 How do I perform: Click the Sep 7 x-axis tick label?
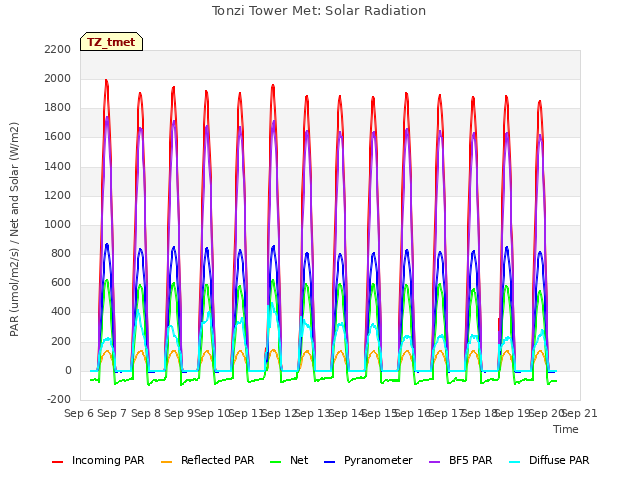pyautogui.click(x=112, y=413)
